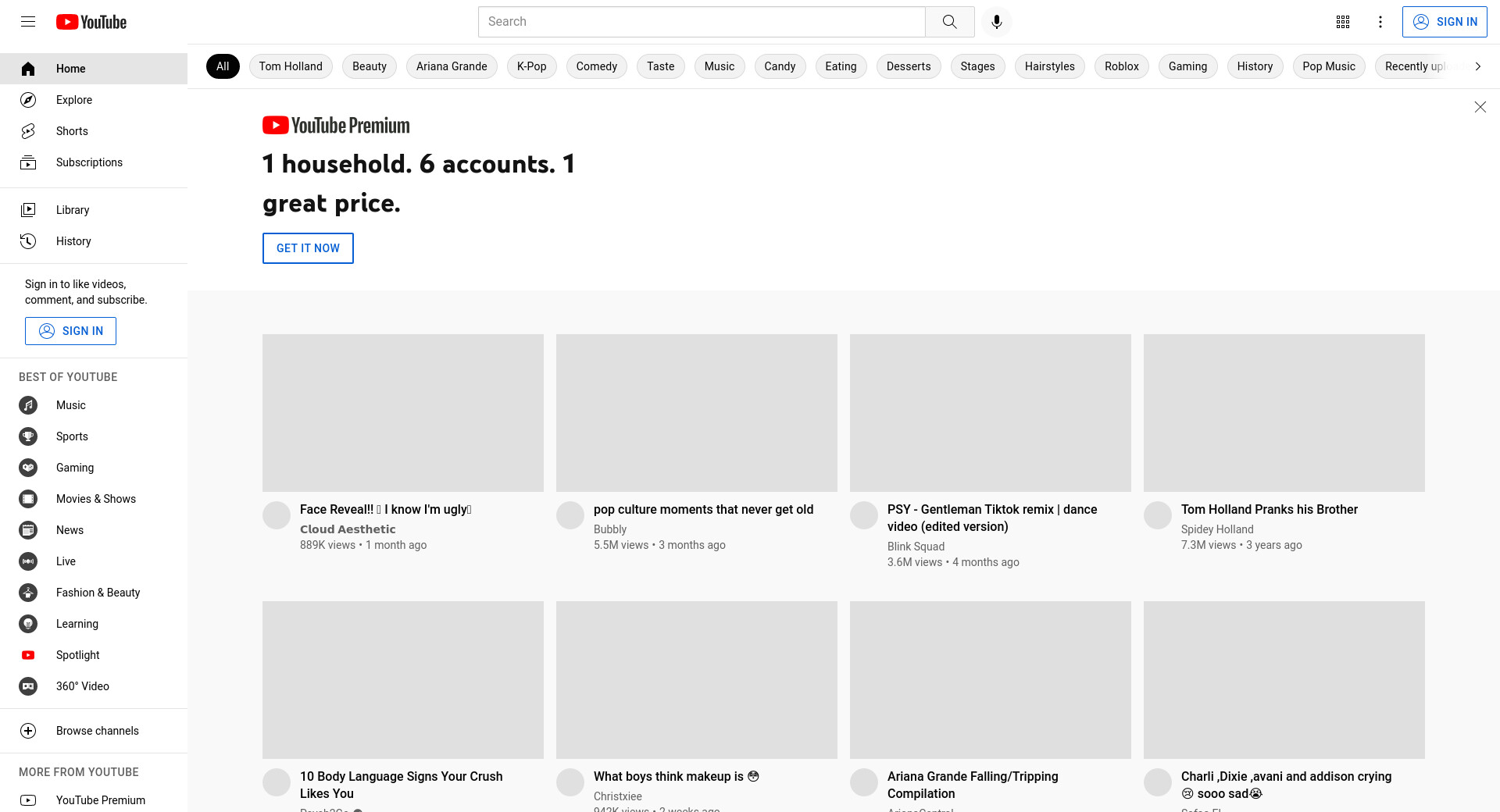Click the top-right SIGN IN button
The image size is (1500, 812).
(1445, 22)
